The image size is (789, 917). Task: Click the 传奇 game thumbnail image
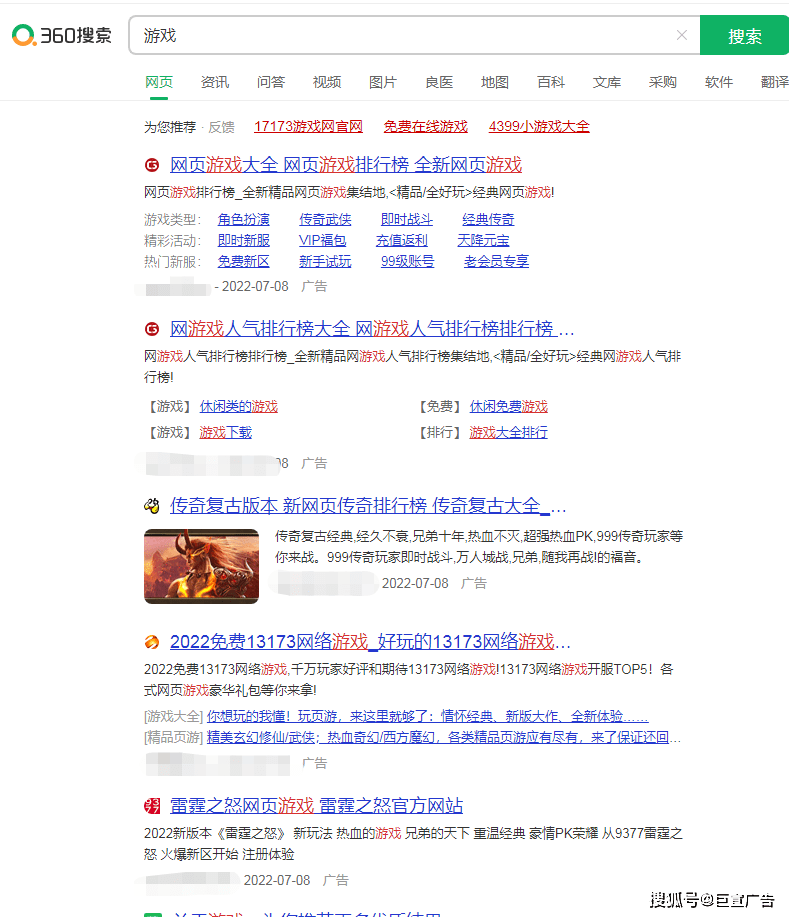point(202,566)
